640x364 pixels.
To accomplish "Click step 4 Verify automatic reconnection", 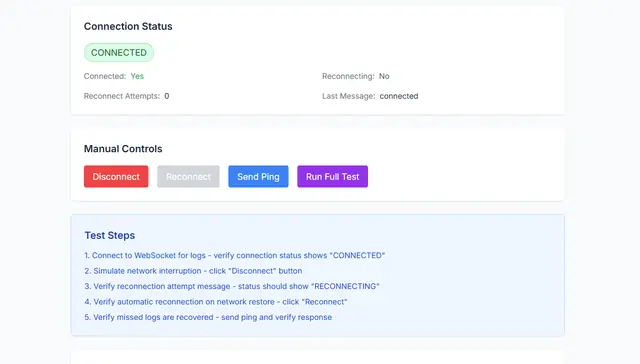I will (216, 302).
